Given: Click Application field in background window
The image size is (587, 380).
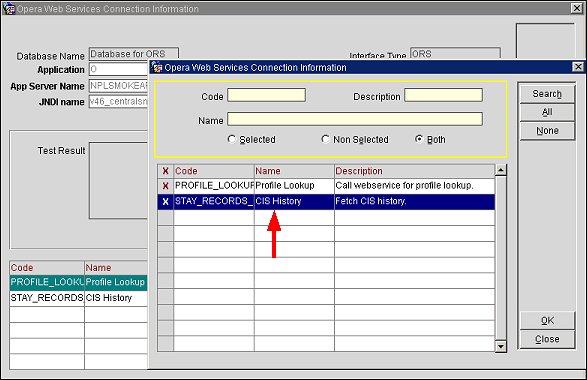Looking at the screenshot, I should 119,69.
